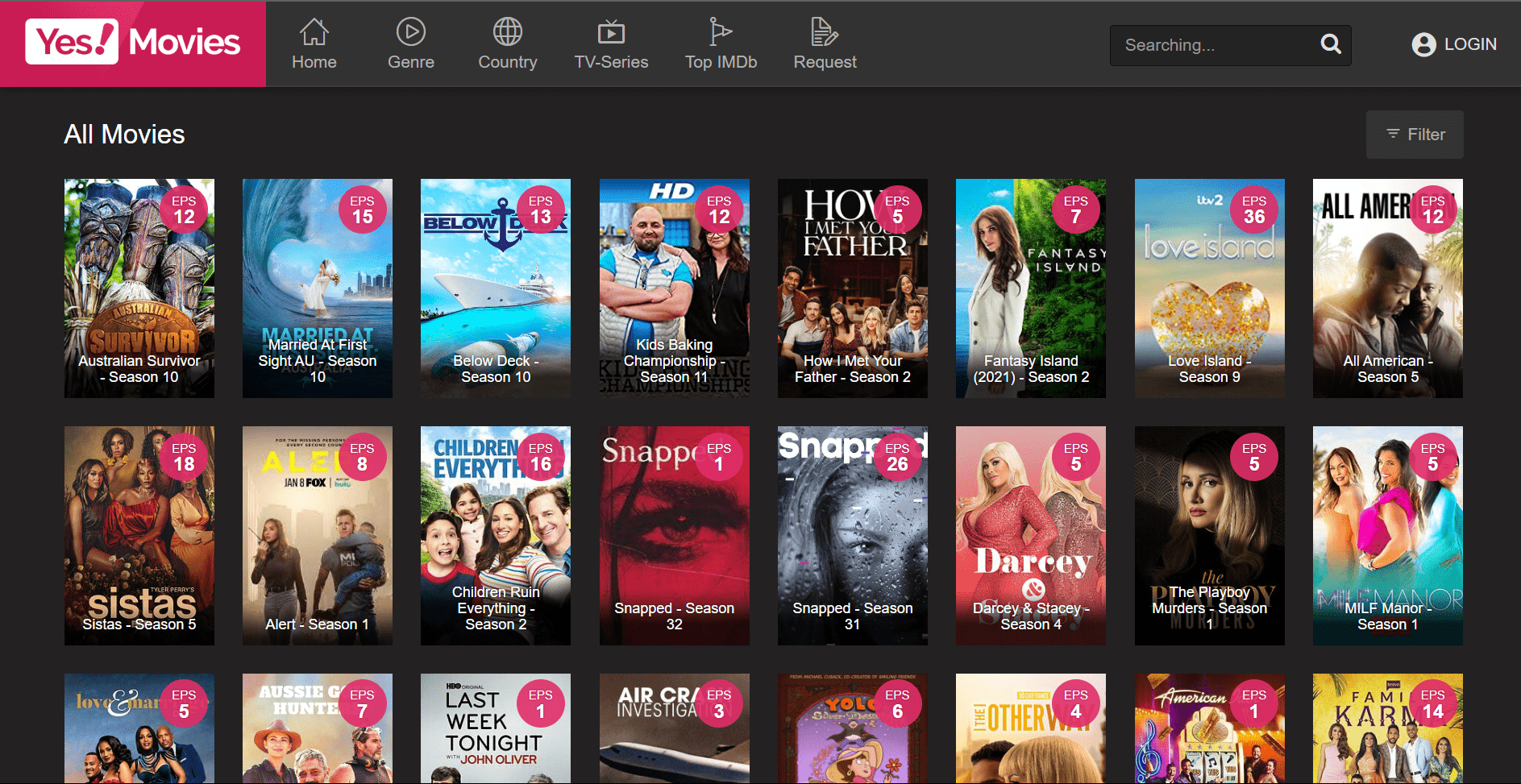Open the Love & Marriage poster

(139, 728)
